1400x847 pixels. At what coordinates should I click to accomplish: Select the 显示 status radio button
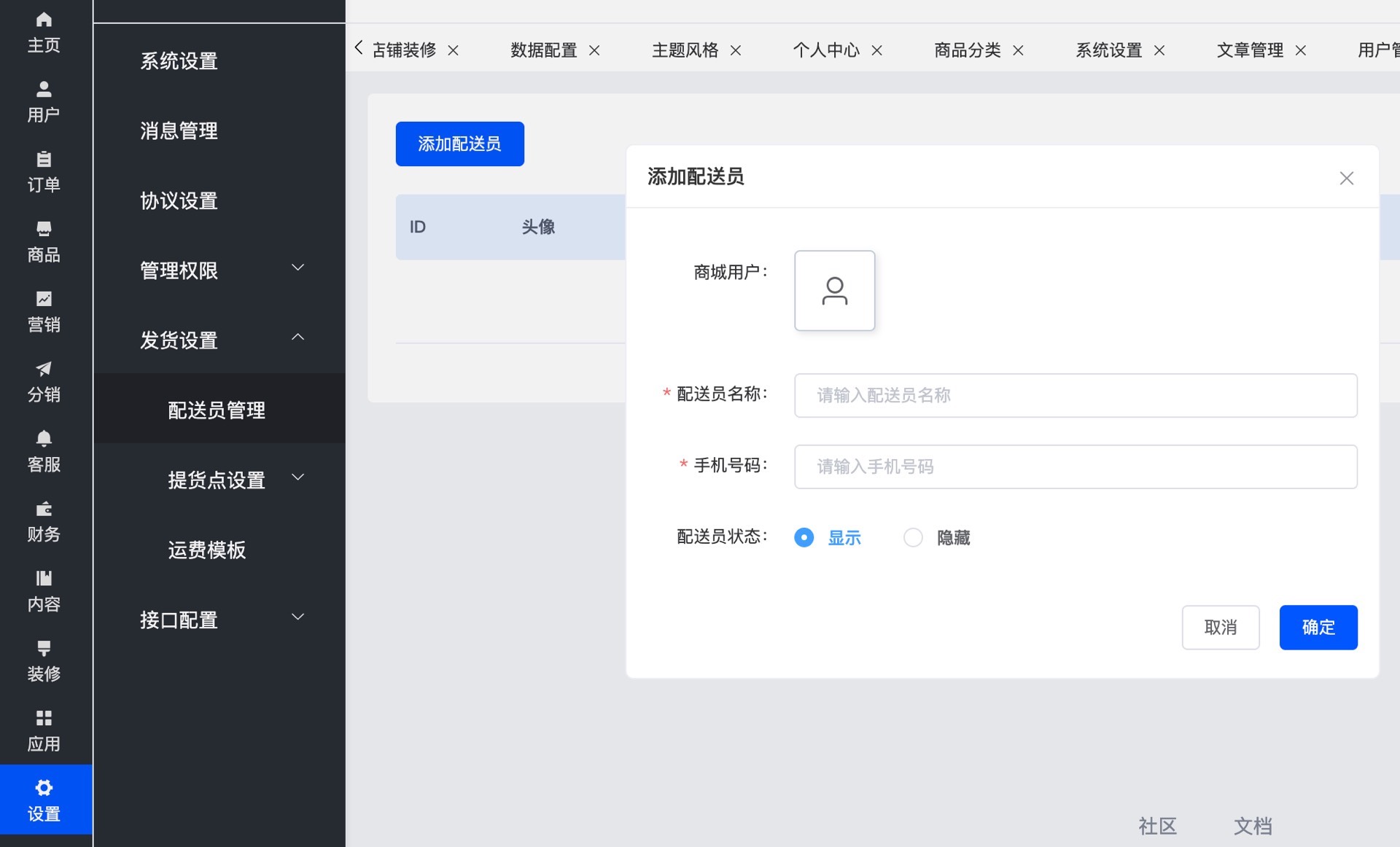(x=804, y=538)
